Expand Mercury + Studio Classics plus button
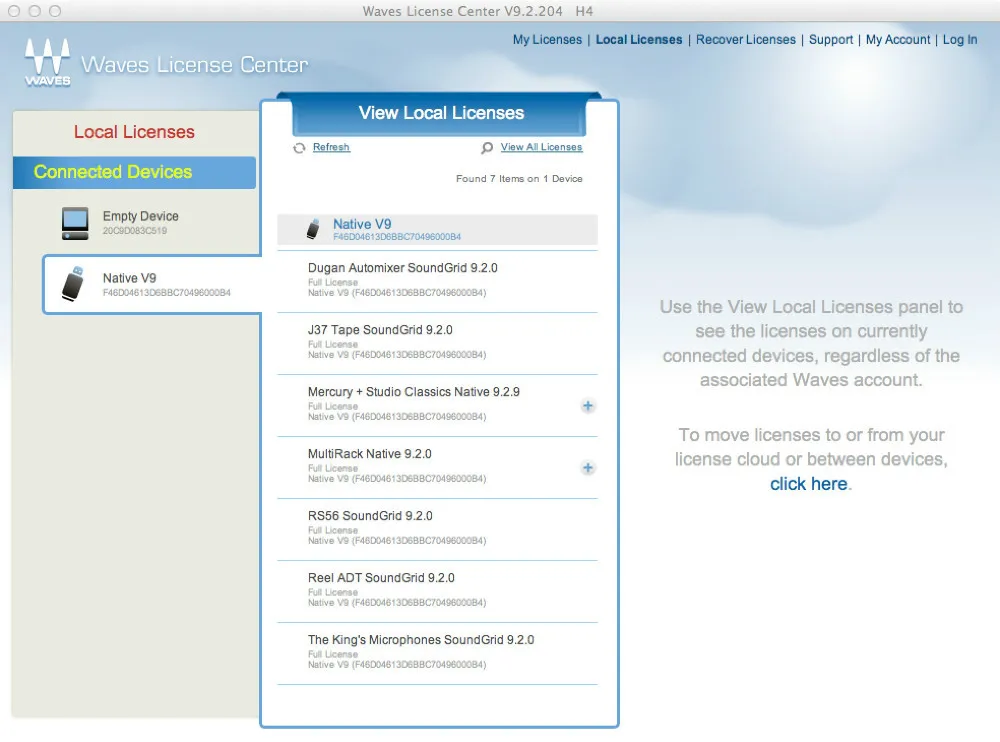 coord(588,406)
